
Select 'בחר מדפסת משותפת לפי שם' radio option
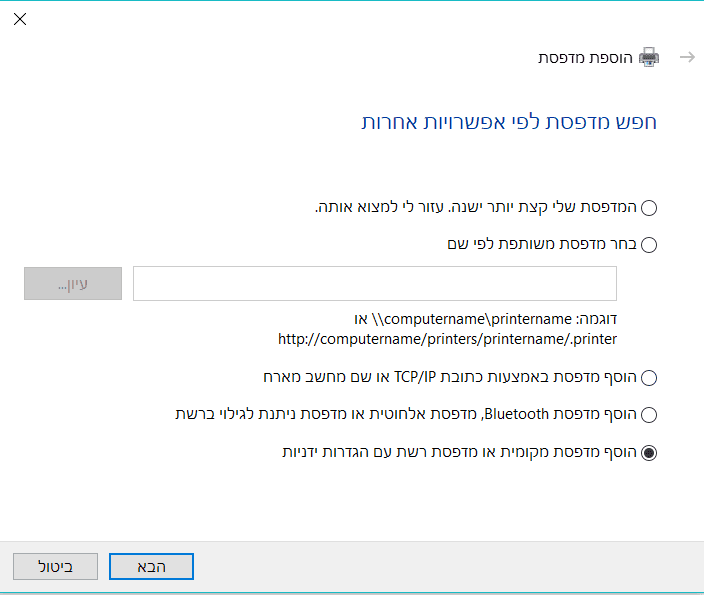coord(649,245)
